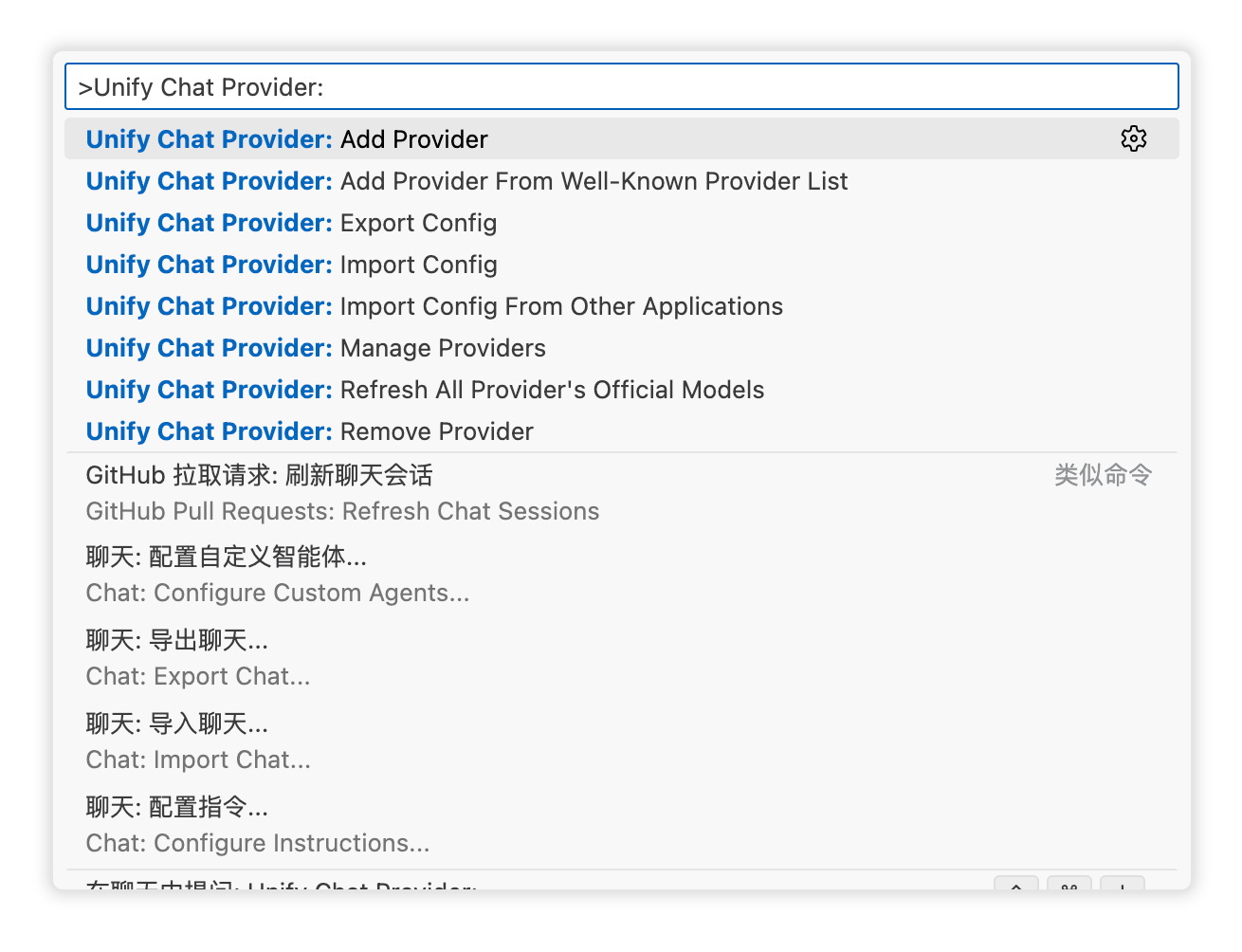Focus the command palette search input
The width and height of the screenshot is (1242, 952).
(622, 87)
